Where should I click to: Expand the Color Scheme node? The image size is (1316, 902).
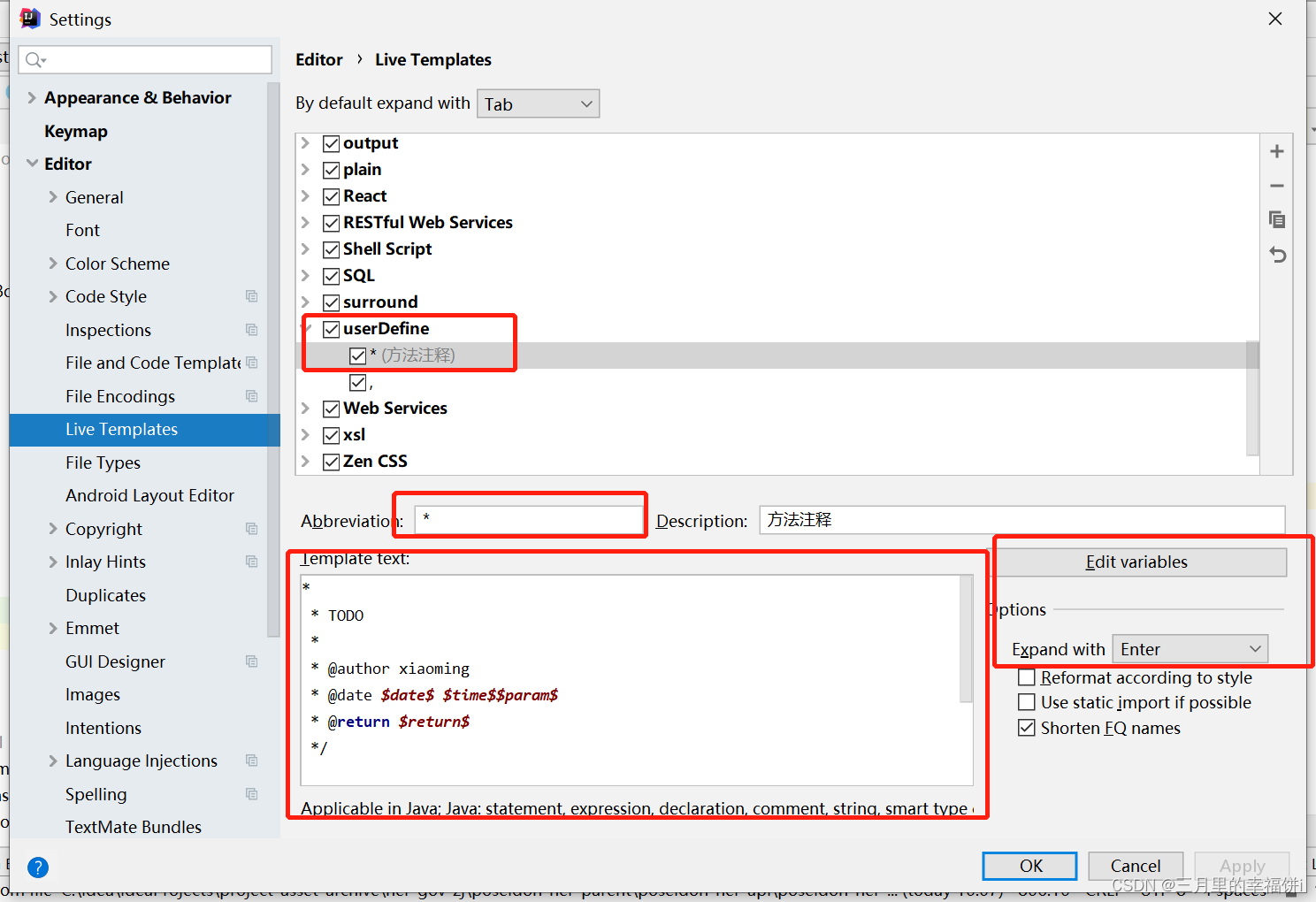[x=53, y=264]
